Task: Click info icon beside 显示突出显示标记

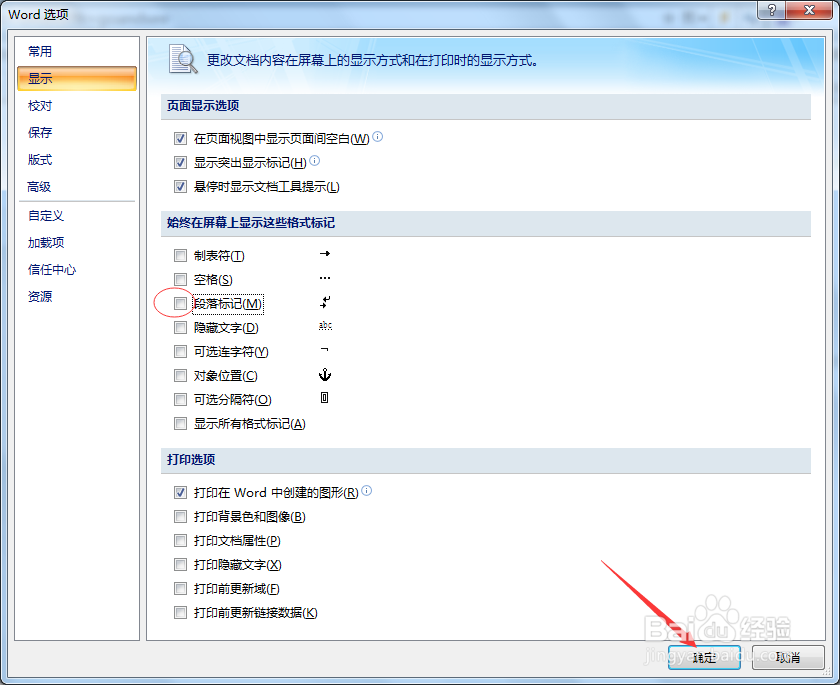Action: point(315,160)
